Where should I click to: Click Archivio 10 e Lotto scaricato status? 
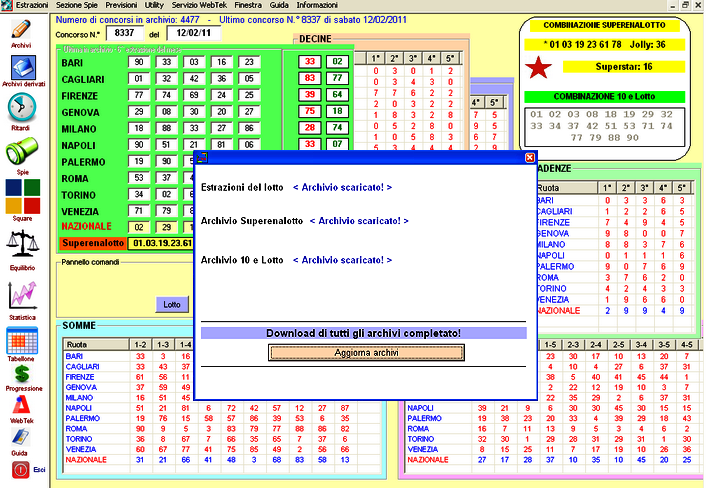click(342, 260)
